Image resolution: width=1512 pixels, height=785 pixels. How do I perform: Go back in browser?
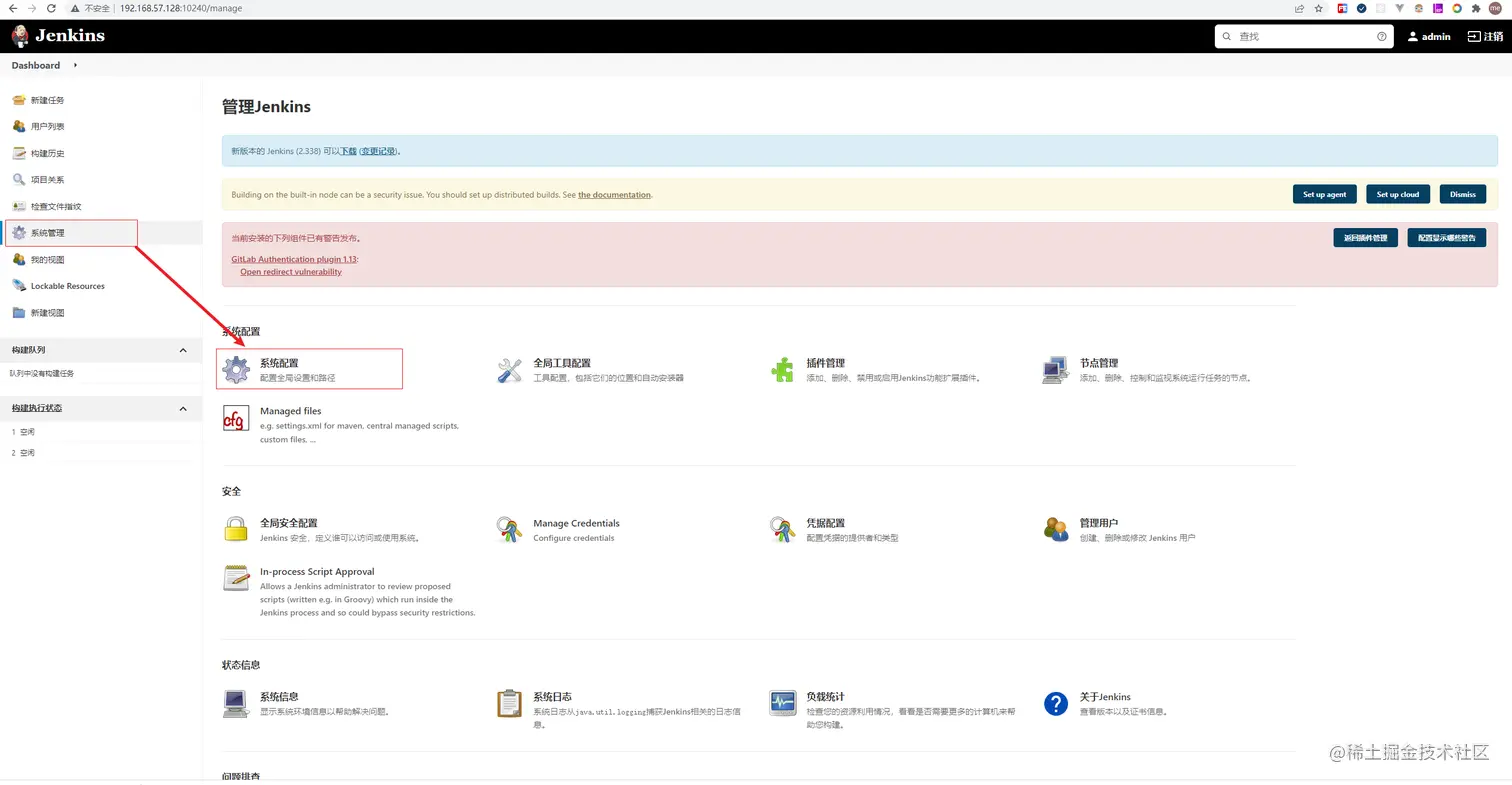(x=12, y=8)
